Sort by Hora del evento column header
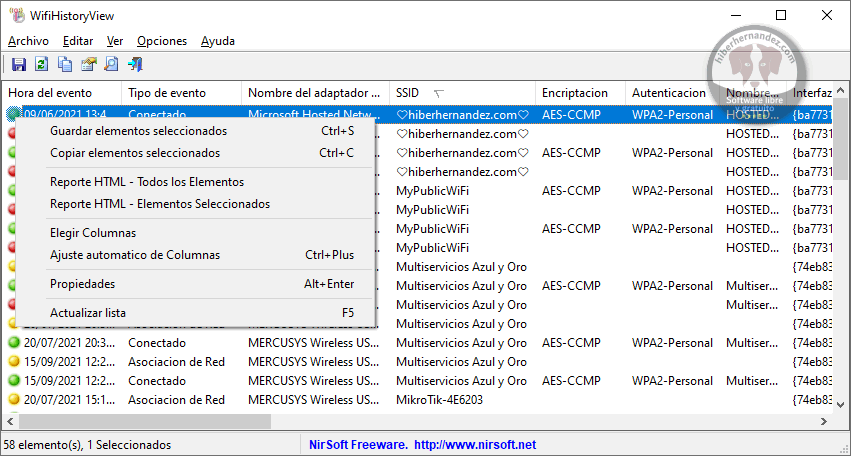The image size is (851, 456). point(62,93)
